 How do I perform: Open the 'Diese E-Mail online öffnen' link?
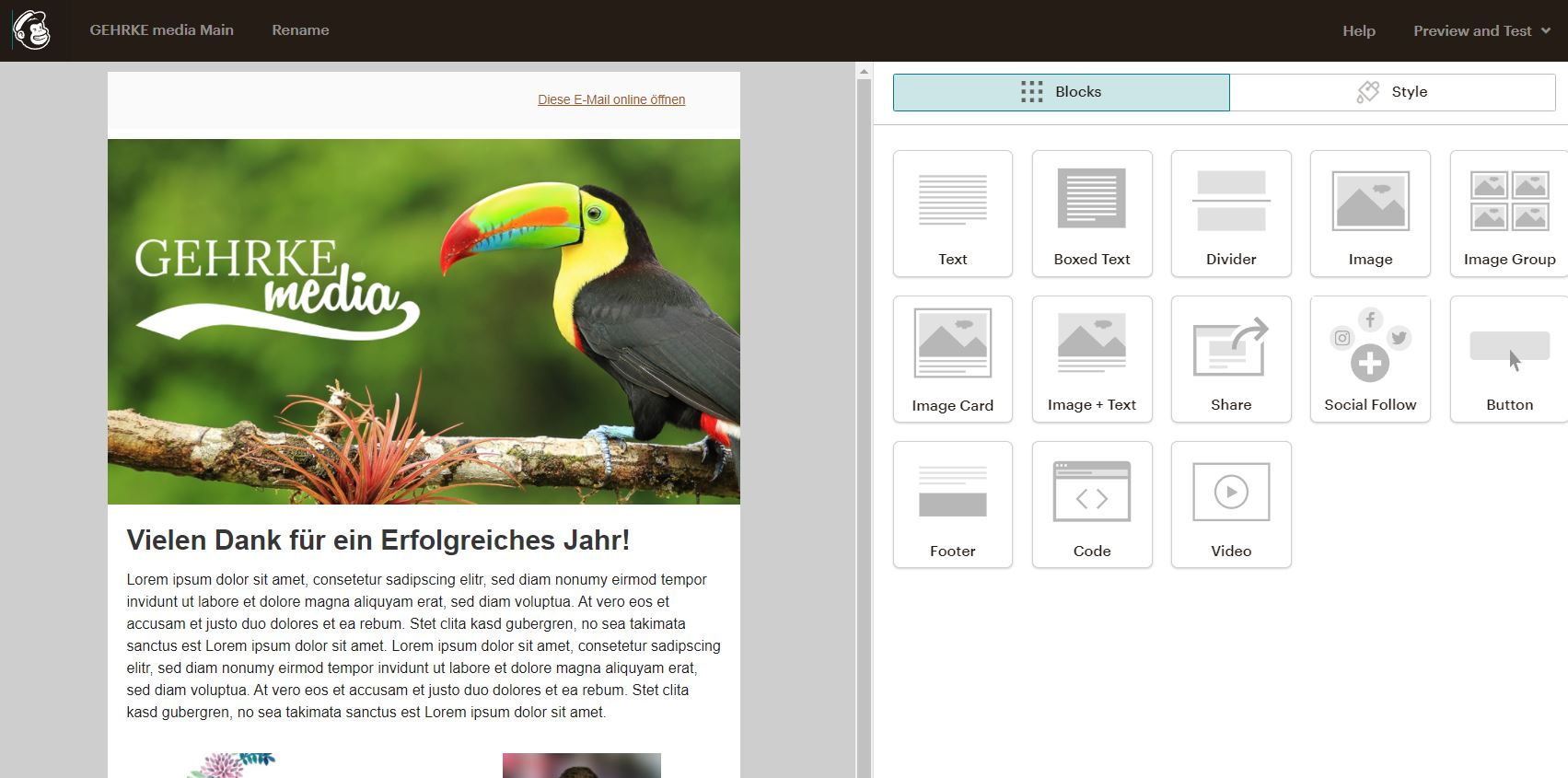pos(611,99)
